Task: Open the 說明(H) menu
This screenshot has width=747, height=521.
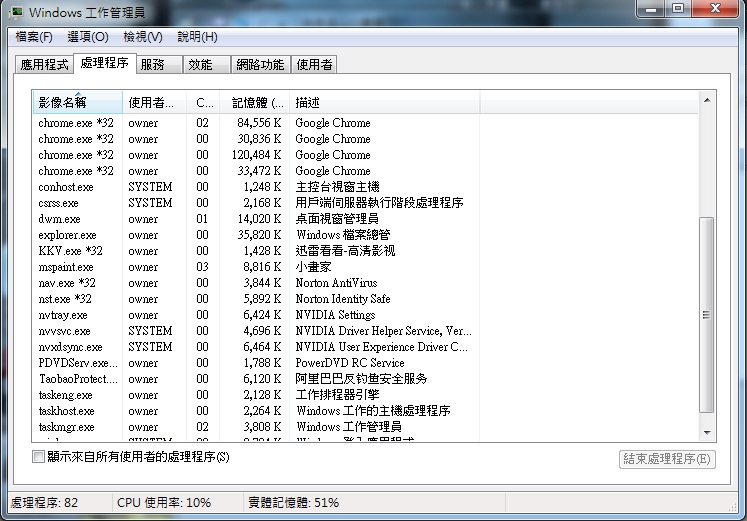Action: [x=197, y=37]
